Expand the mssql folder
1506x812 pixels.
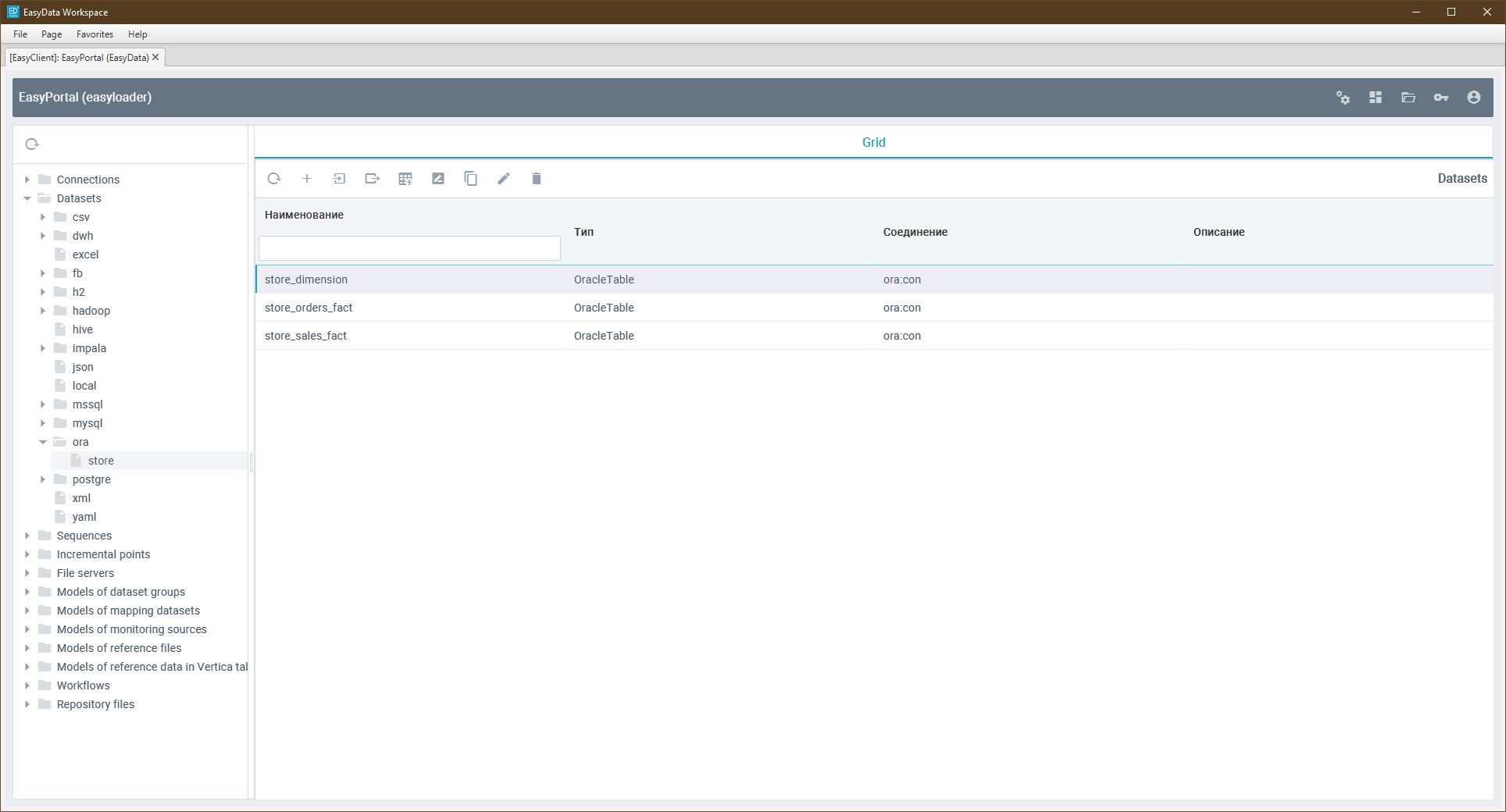43,404
